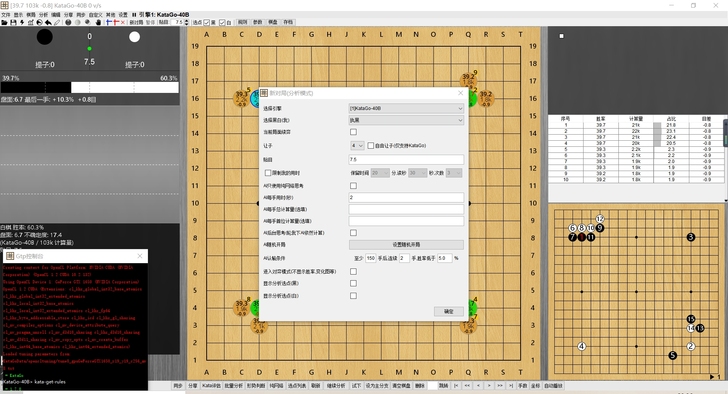This screenshot has width=728, height=394.
Task: Click the red X toolbar icon
Action: click(x=123, y=22)
